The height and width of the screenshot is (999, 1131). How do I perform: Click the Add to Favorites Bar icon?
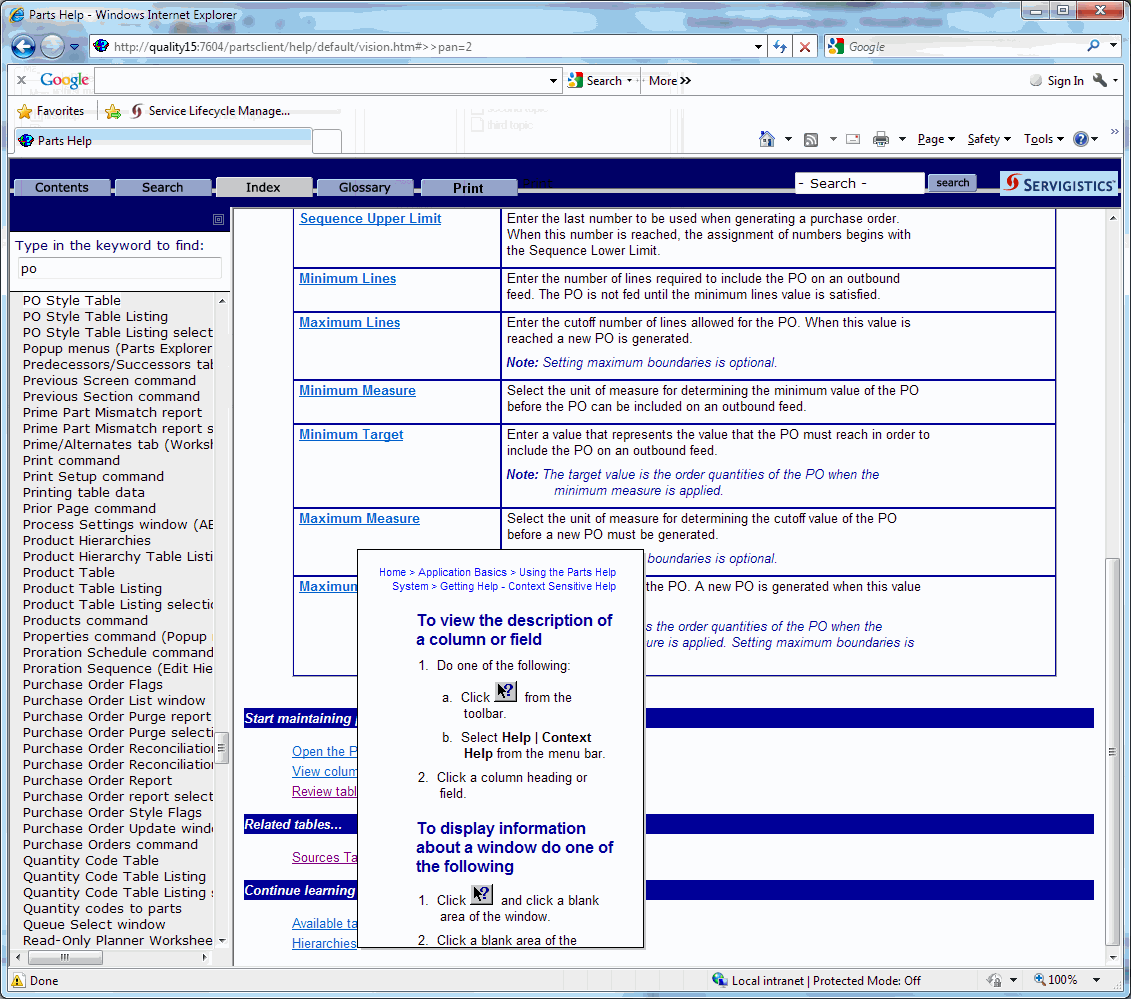tap(113, 111)
